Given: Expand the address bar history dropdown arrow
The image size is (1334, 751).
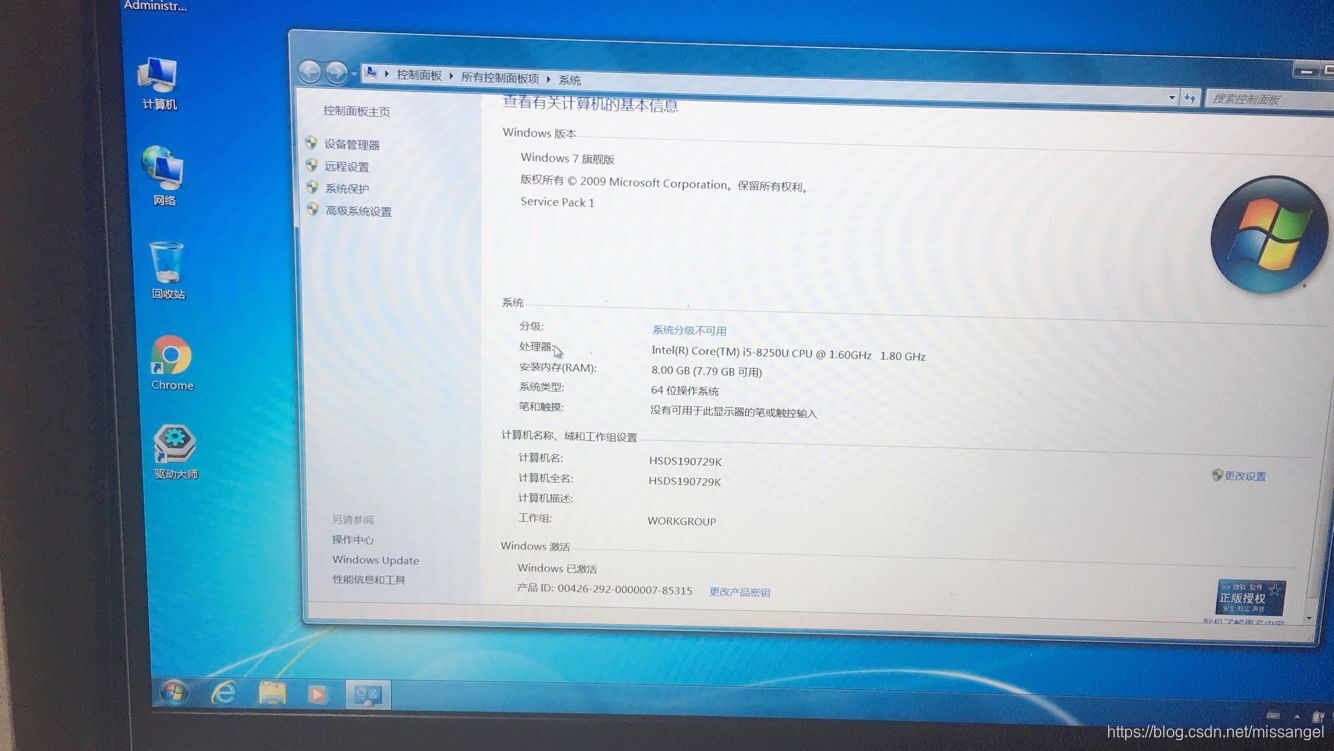Looking at the screenshot, I should [x=1171, y=97].
